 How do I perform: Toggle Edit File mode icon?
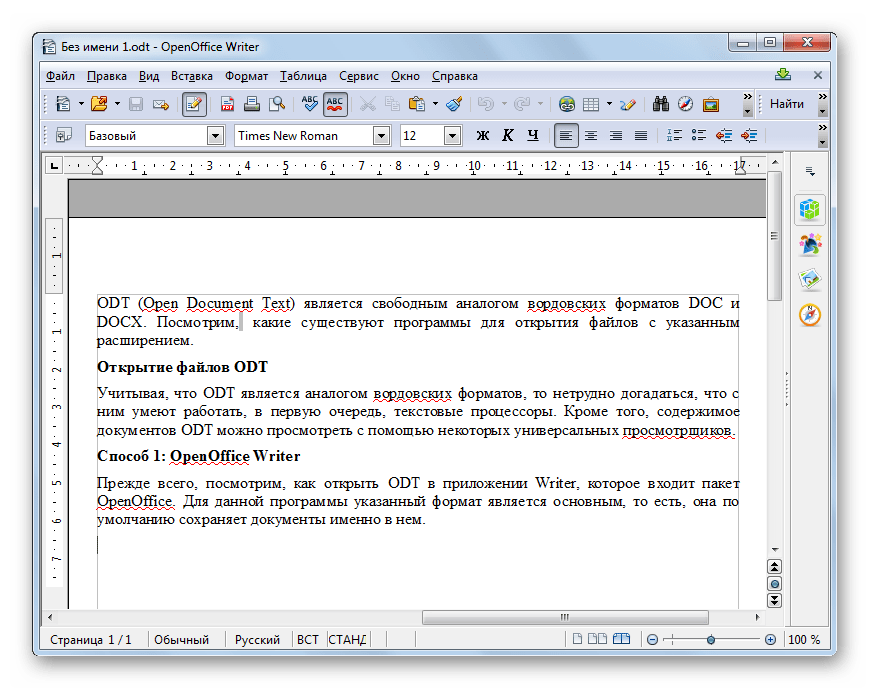(x=194, y=104)
